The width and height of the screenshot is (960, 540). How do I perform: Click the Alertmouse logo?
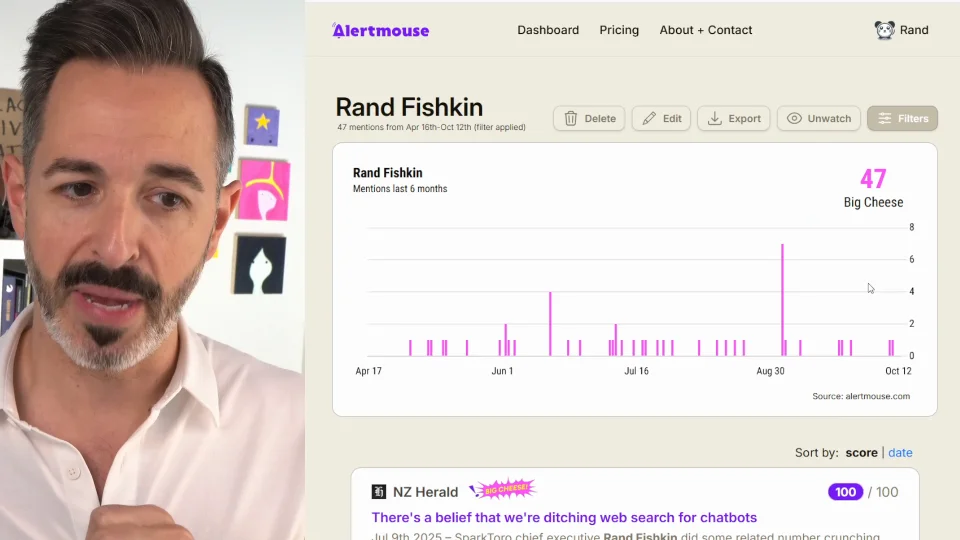point(380,30)
